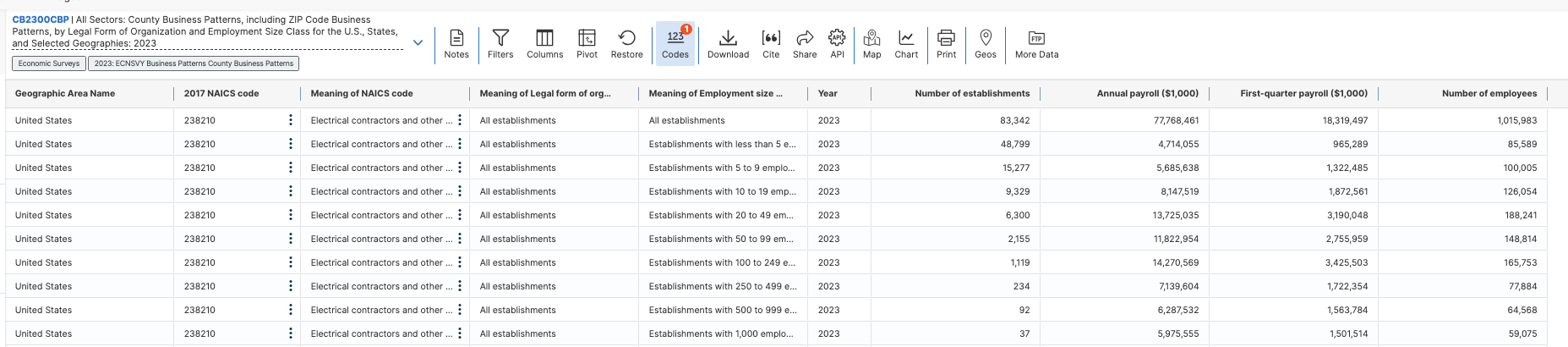Switch to Pivot view
This screenshot has width=1568, height=347.
pos(587,44)
